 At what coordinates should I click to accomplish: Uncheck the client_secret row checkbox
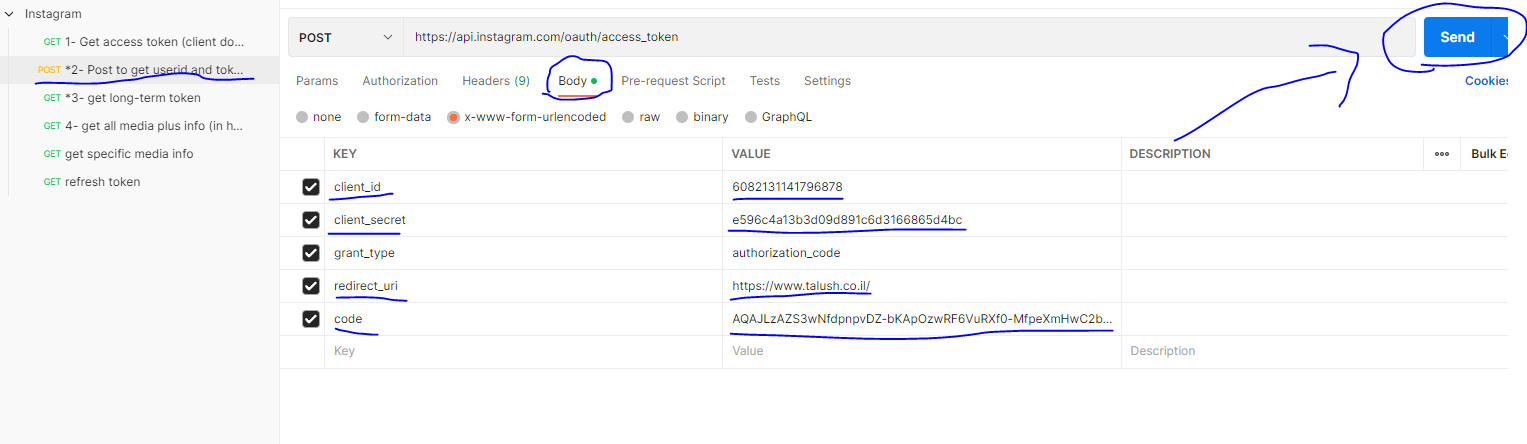(311, 220)
